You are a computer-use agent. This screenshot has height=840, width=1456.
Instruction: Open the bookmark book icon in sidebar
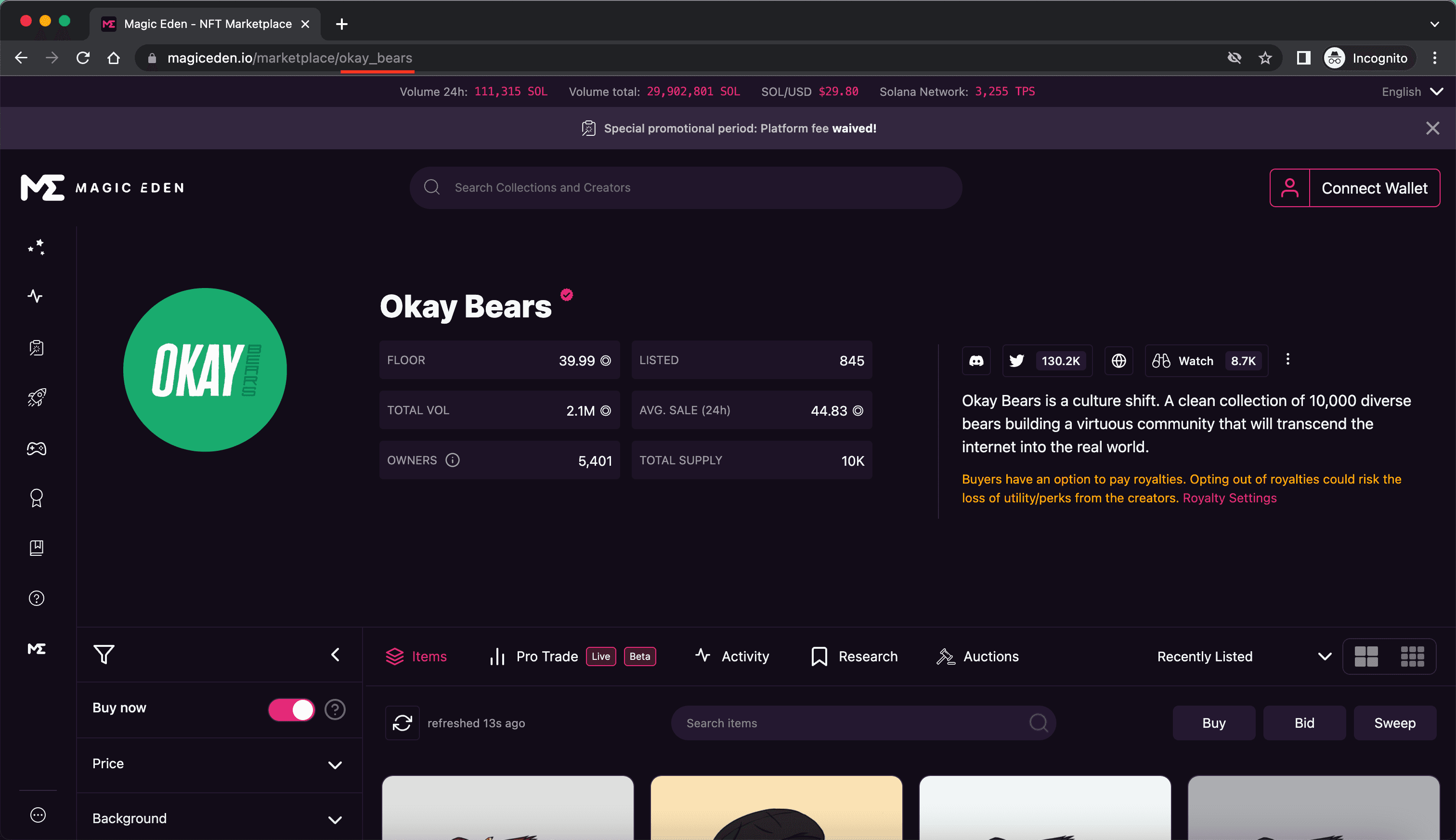point(36,548)
